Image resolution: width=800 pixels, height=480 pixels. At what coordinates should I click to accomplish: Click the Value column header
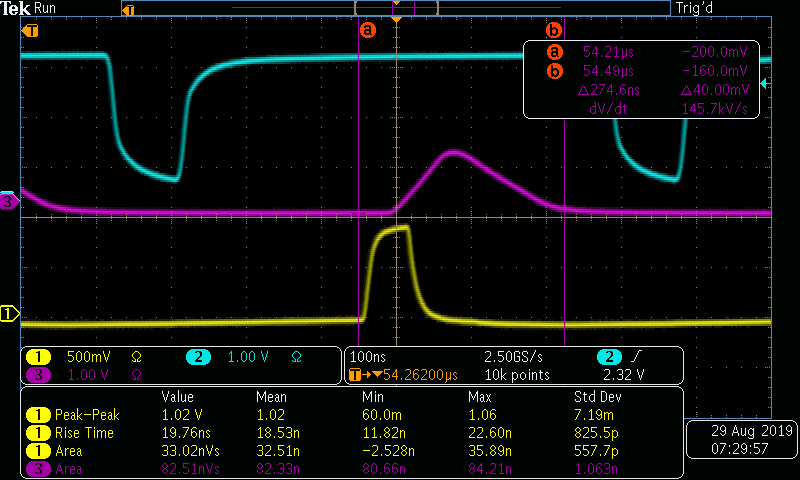[x=178, y=397]
